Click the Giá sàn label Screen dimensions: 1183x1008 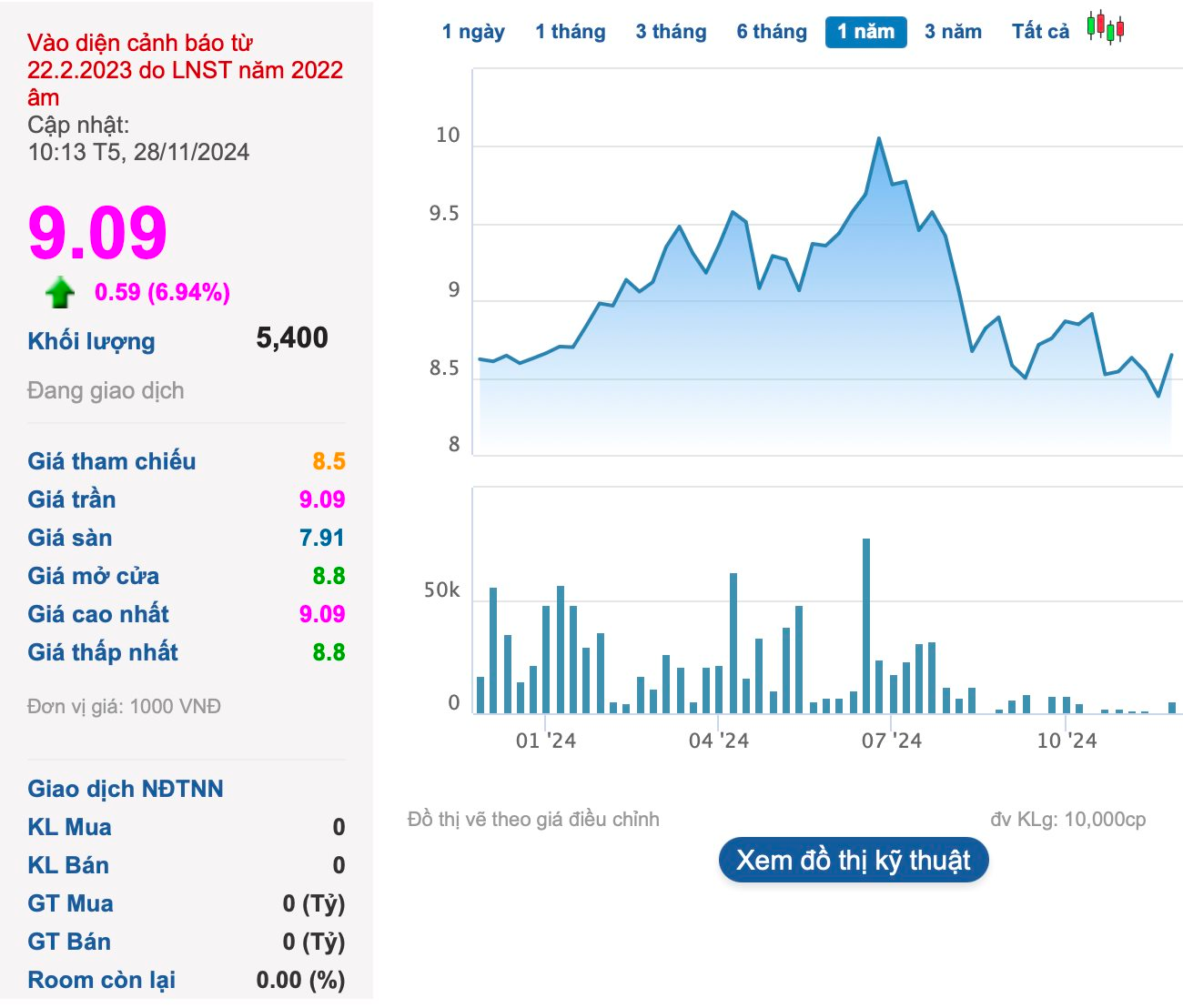pyautogui.click(x=70, y=538)
